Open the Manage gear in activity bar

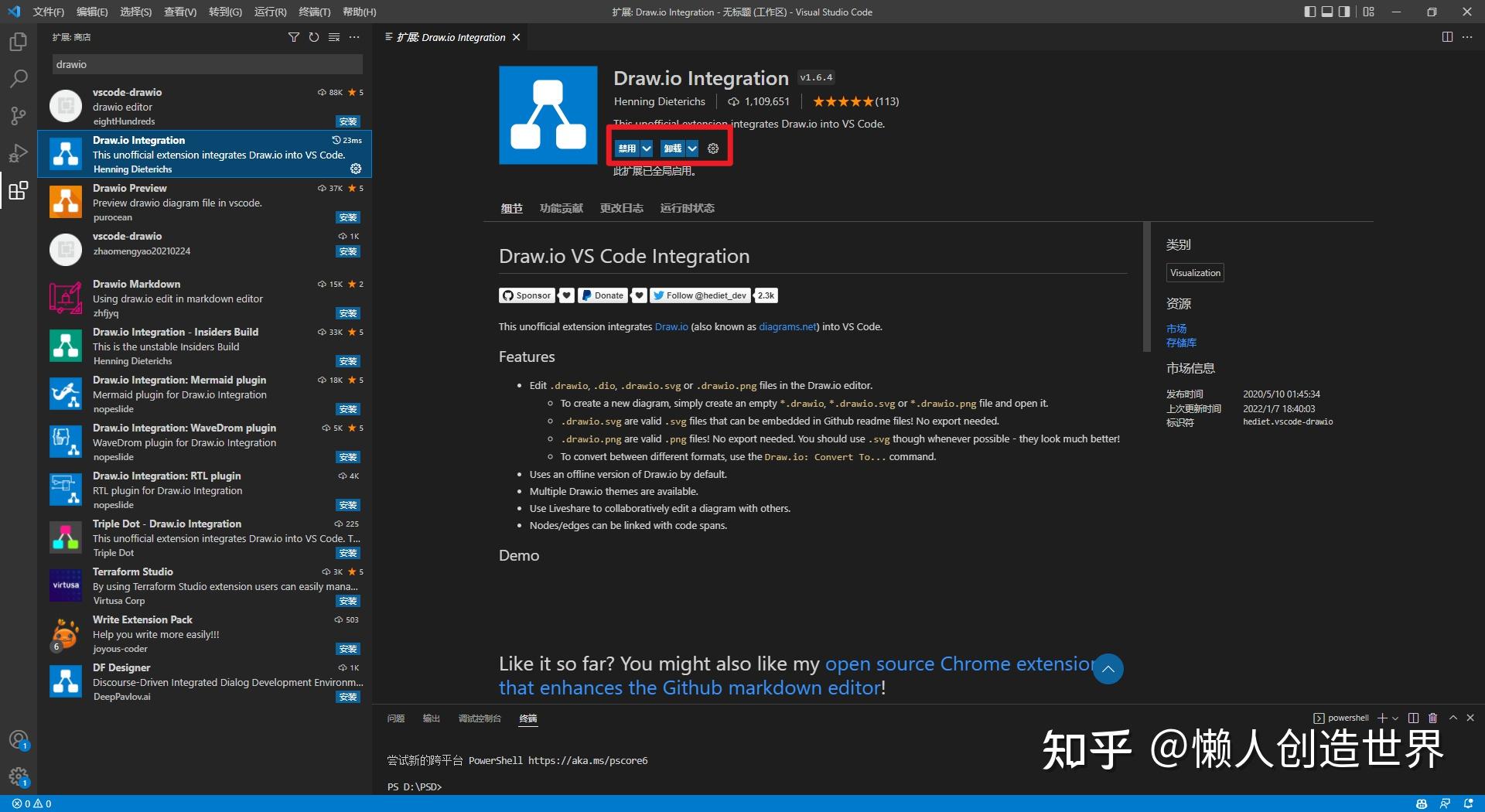[18, 776]
